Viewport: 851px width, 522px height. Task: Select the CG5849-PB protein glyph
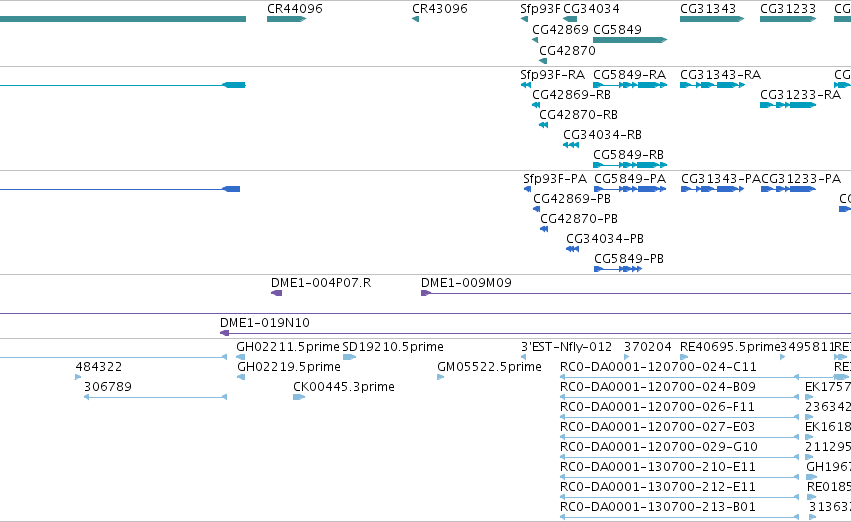click(618, 269)
